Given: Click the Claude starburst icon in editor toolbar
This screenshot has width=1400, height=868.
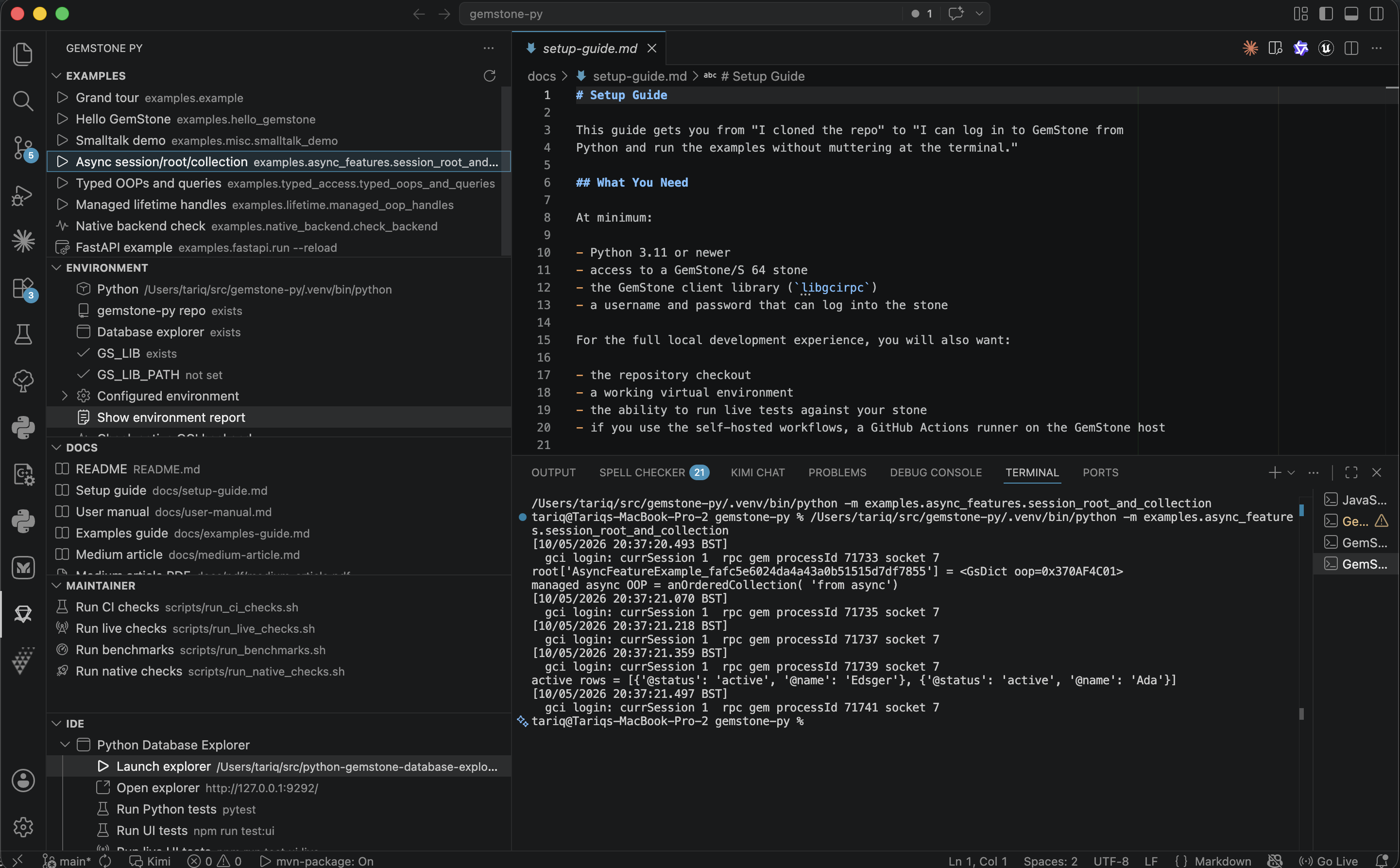Looking at the screenshot, I should pos(1250,48).
